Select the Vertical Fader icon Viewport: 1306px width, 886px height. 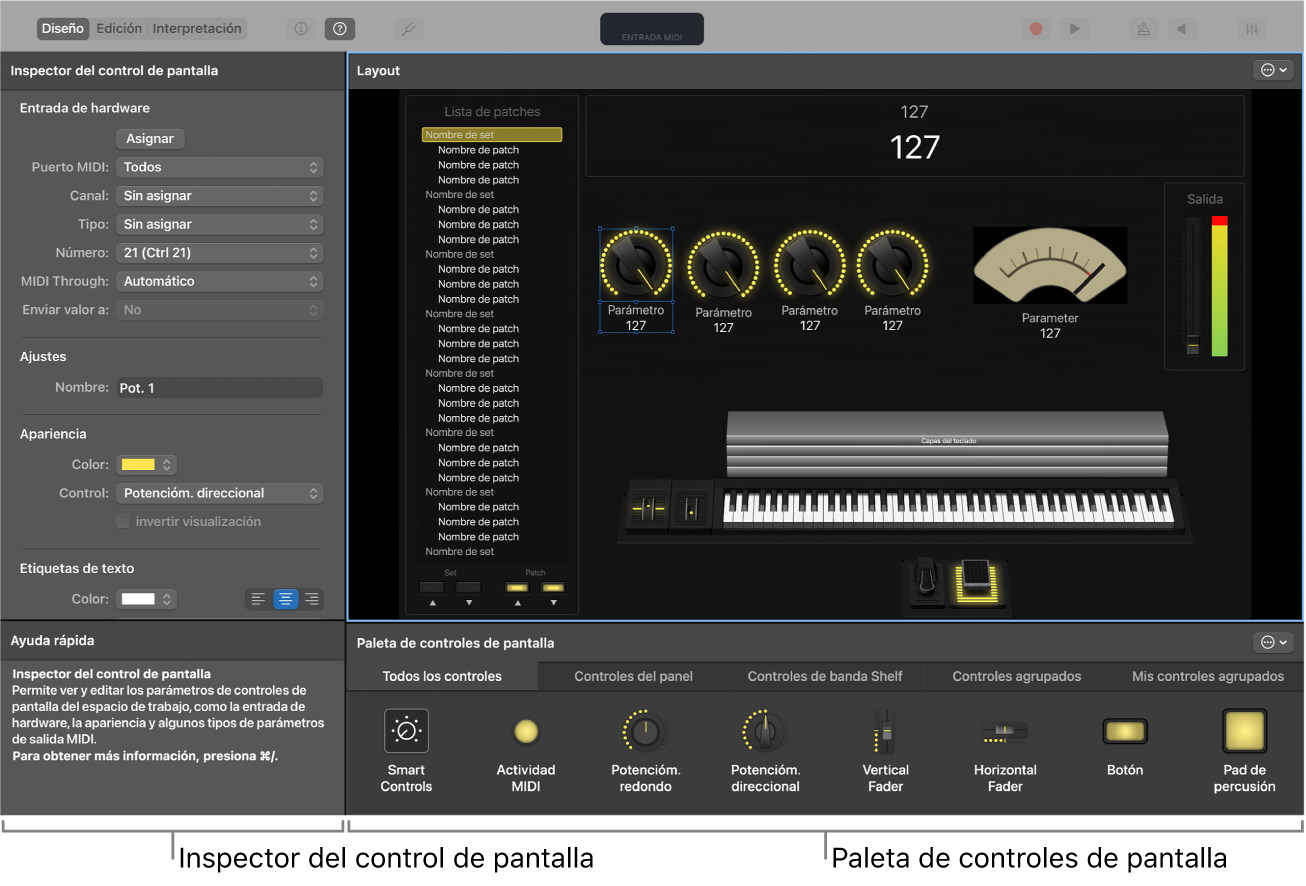[884, 730]
